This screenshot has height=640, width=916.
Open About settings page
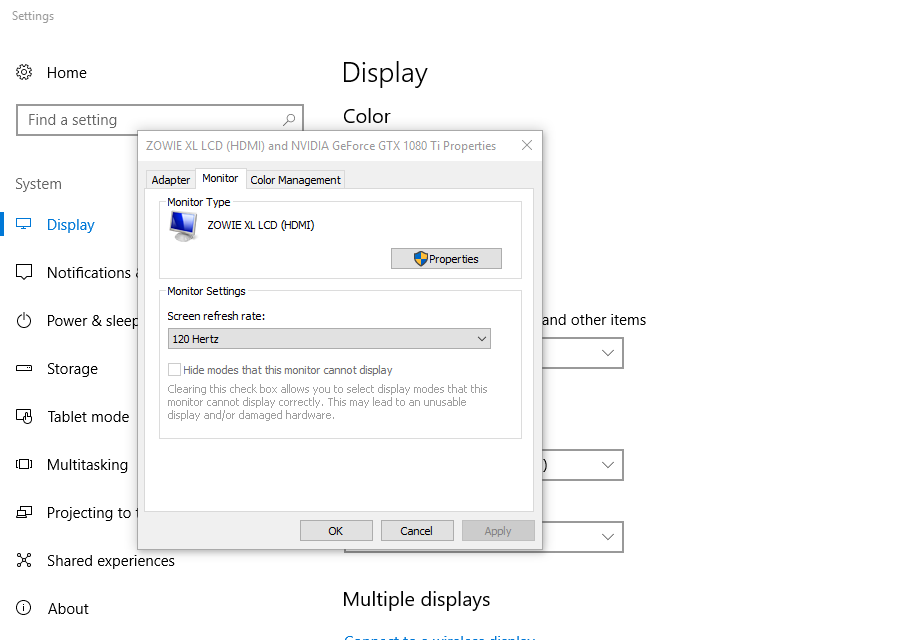(68, 608)
